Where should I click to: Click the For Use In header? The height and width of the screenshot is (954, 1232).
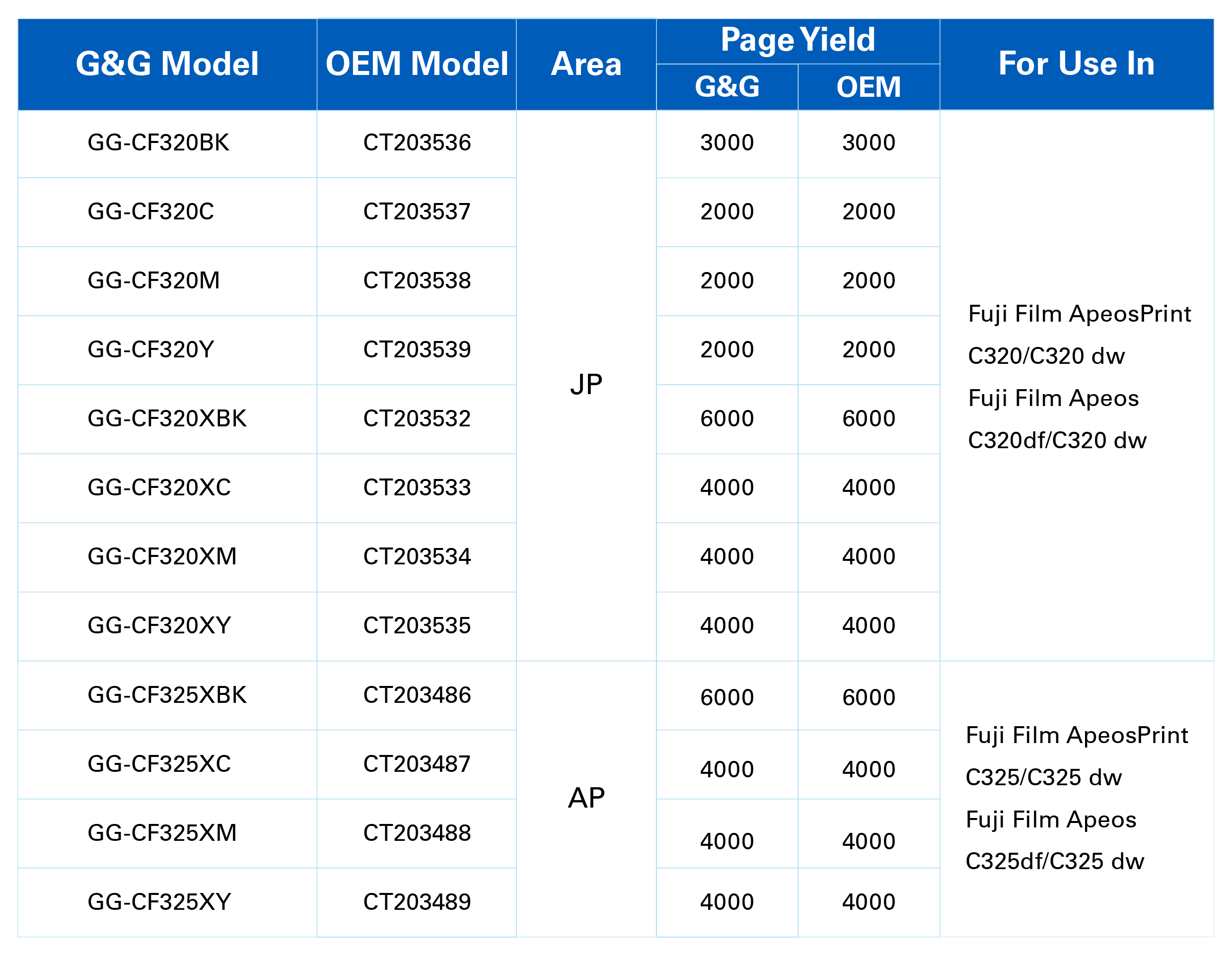pyautogui.click(x=1076, y=64)
